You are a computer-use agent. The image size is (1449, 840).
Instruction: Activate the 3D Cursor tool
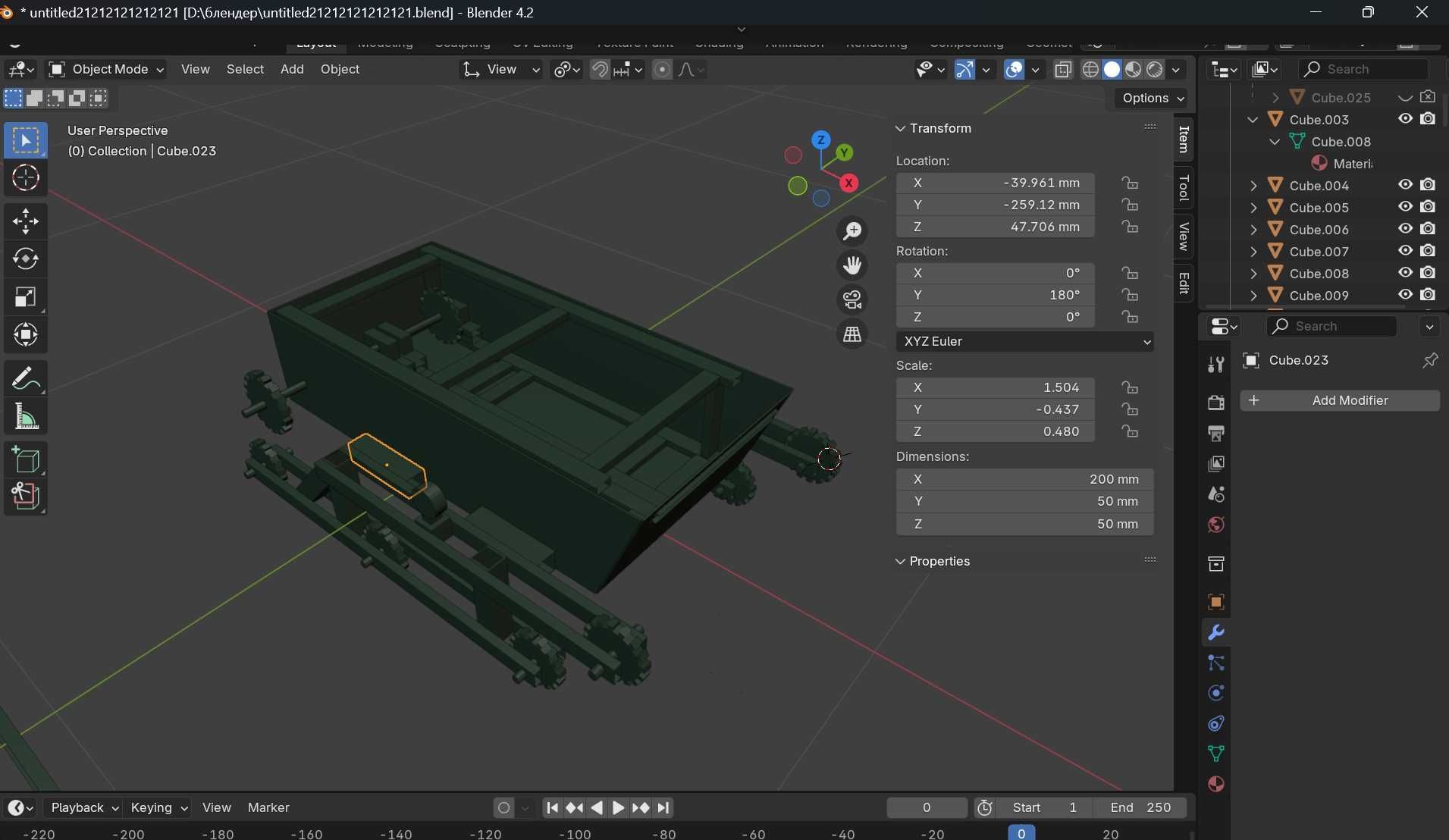coord(26,178)
